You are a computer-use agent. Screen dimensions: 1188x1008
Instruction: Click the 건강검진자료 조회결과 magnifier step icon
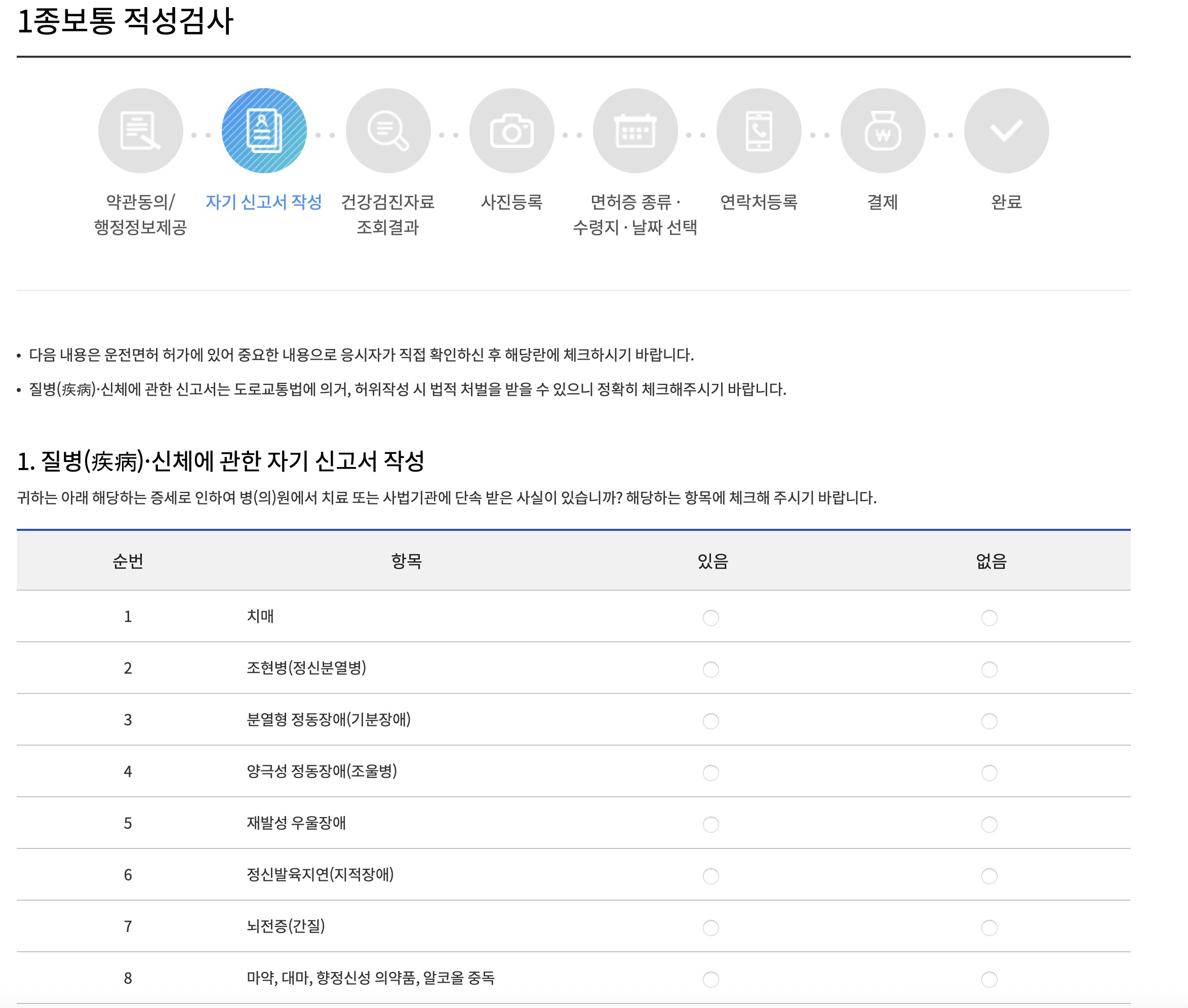tap(388, 131)
